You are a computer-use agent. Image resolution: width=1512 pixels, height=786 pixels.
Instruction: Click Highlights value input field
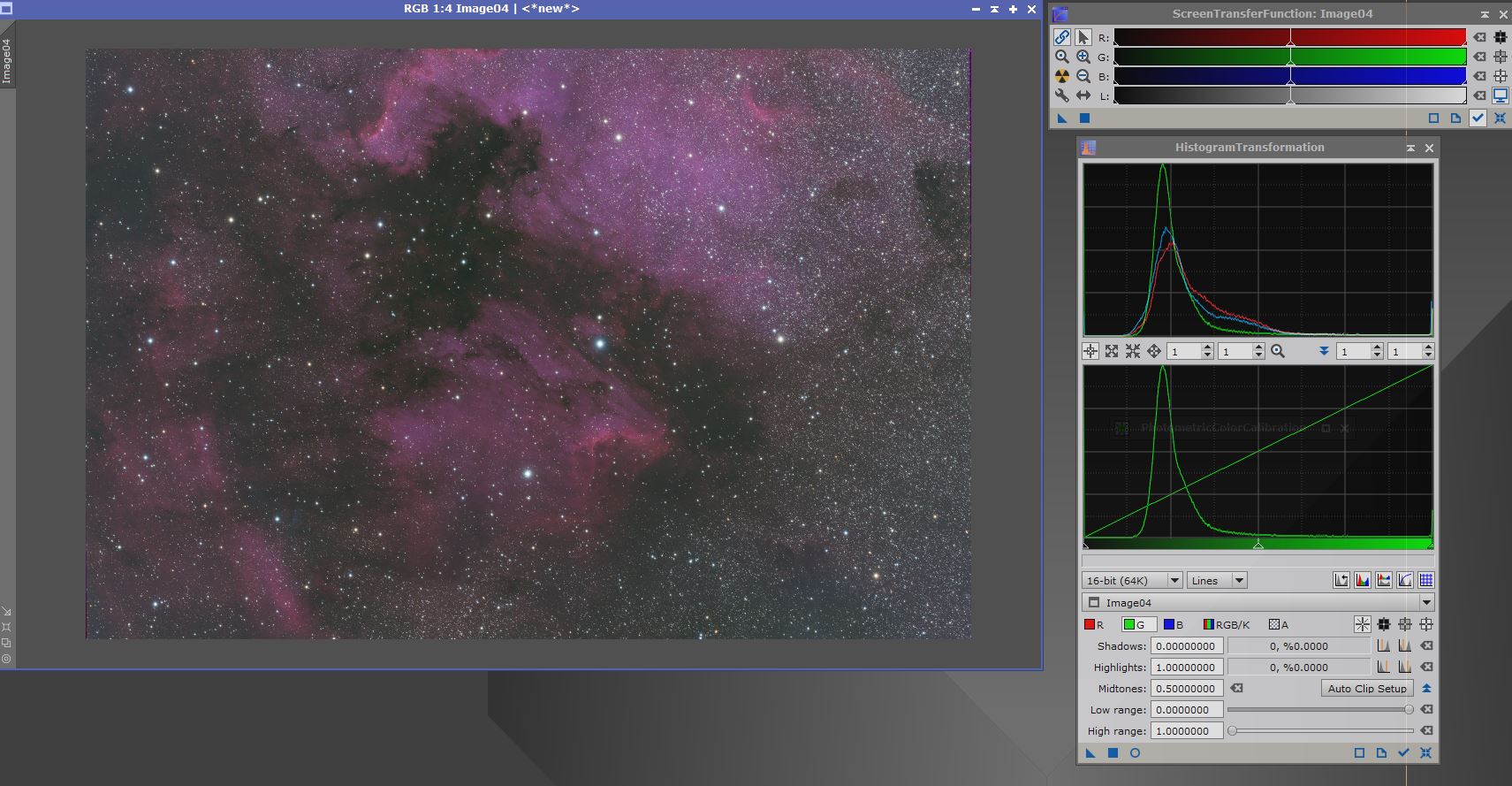[x=1188, y=667]
